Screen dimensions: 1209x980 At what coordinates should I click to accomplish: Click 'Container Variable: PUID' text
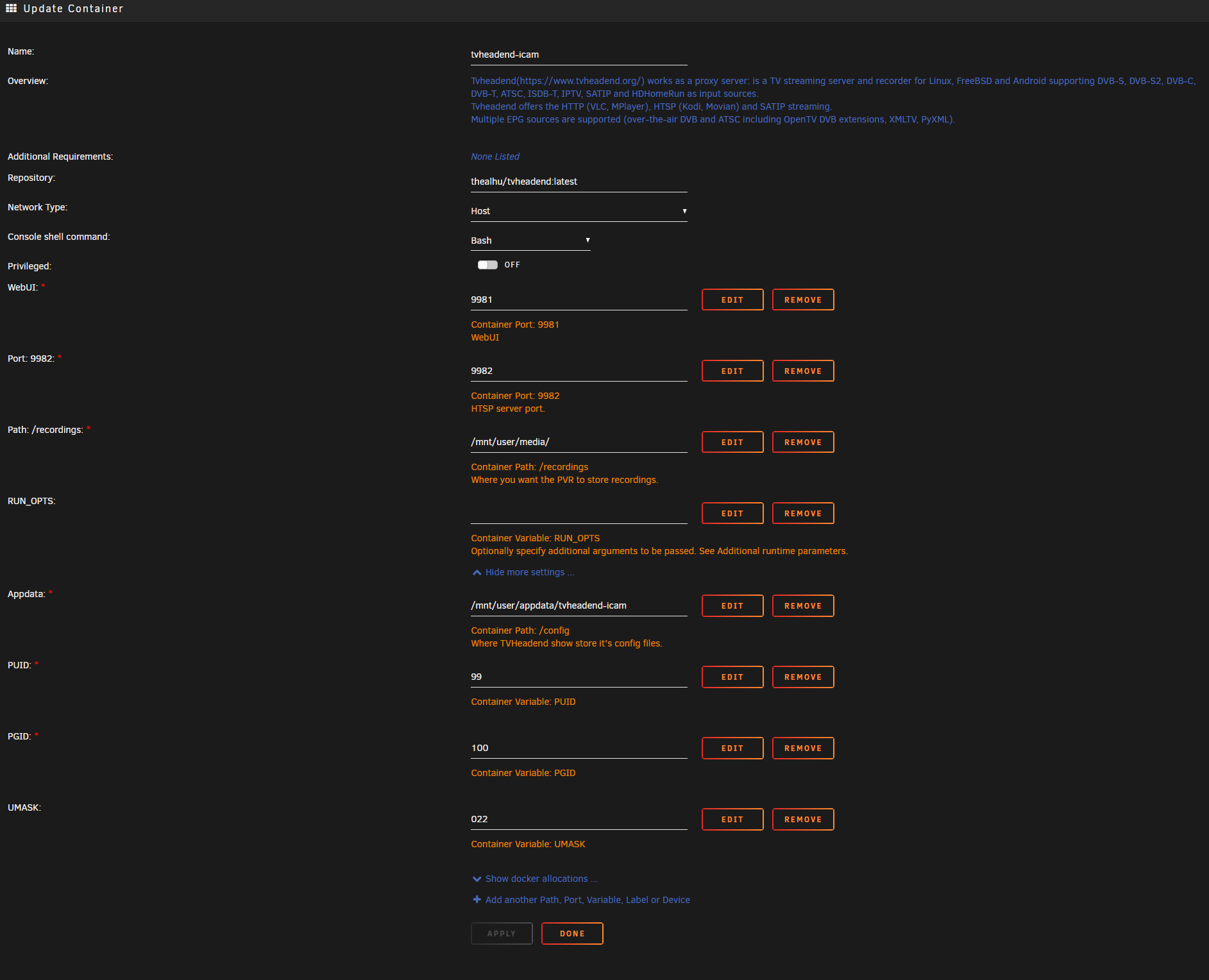pyautogui.click(x=523, y=702)
